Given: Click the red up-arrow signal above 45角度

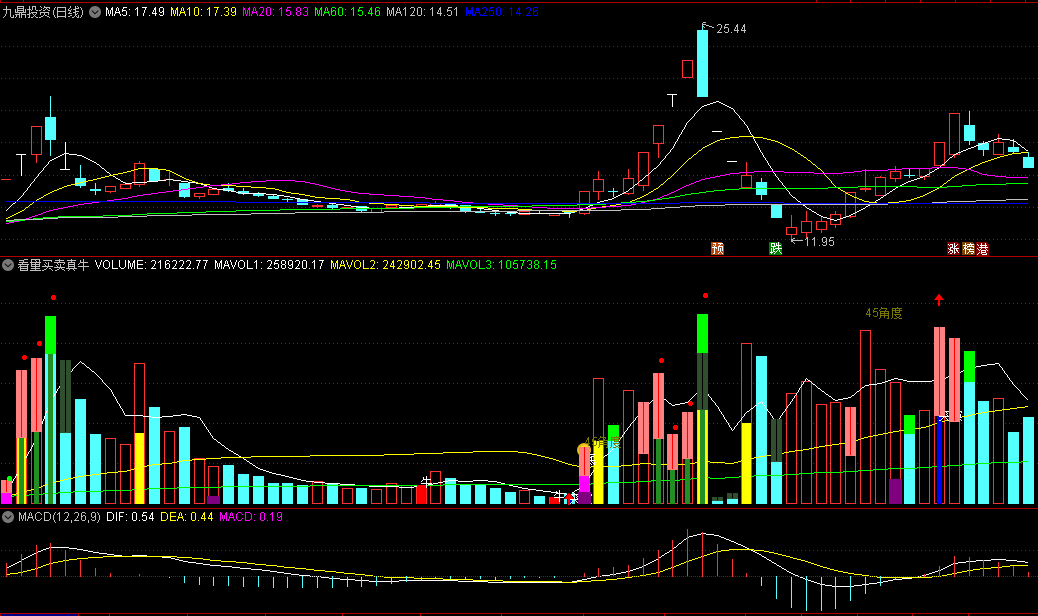Looking at the screenshot, I should (939, 300).
